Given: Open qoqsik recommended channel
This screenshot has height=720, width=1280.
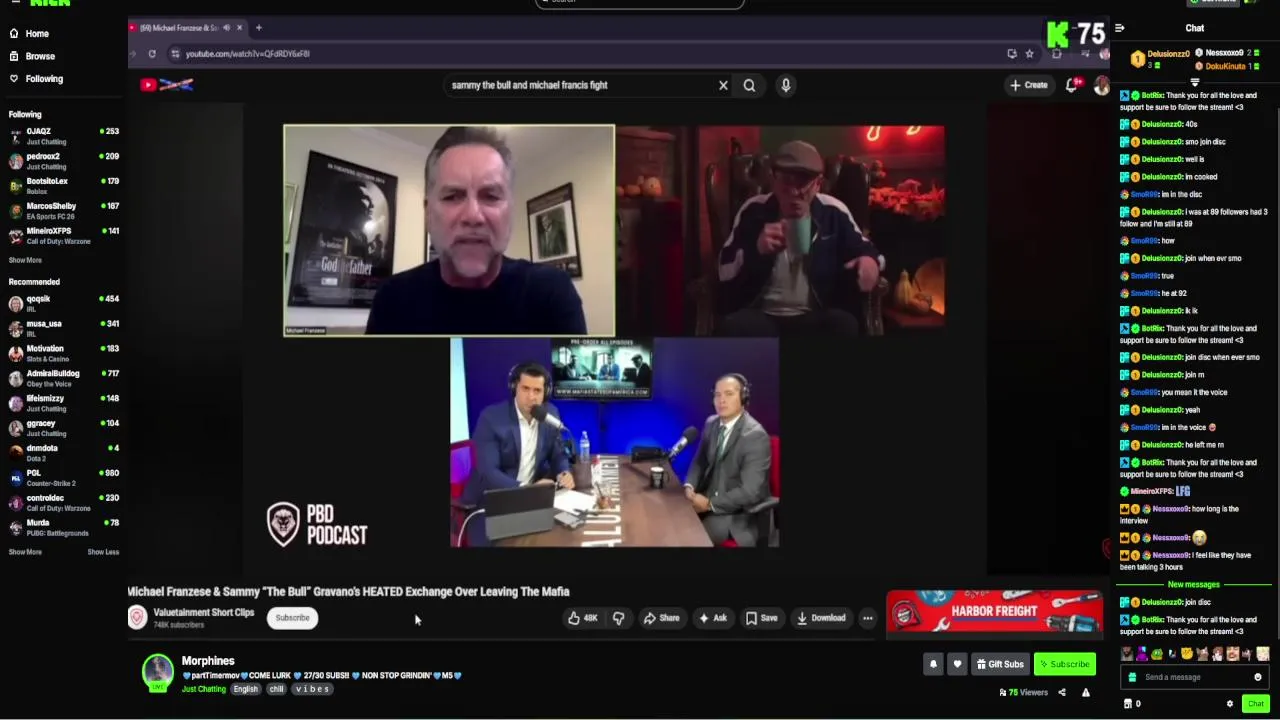Looking at the screenshot, I should 62,303.
